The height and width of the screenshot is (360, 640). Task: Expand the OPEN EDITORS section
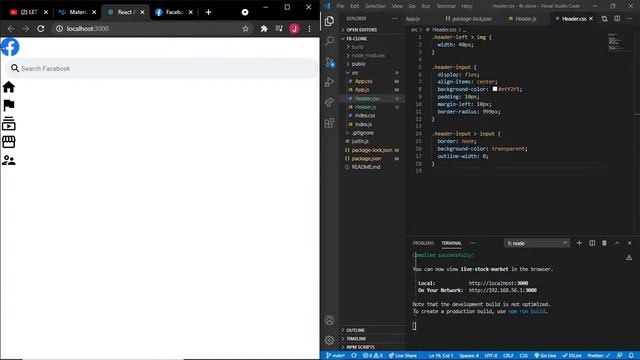[361, 30]
